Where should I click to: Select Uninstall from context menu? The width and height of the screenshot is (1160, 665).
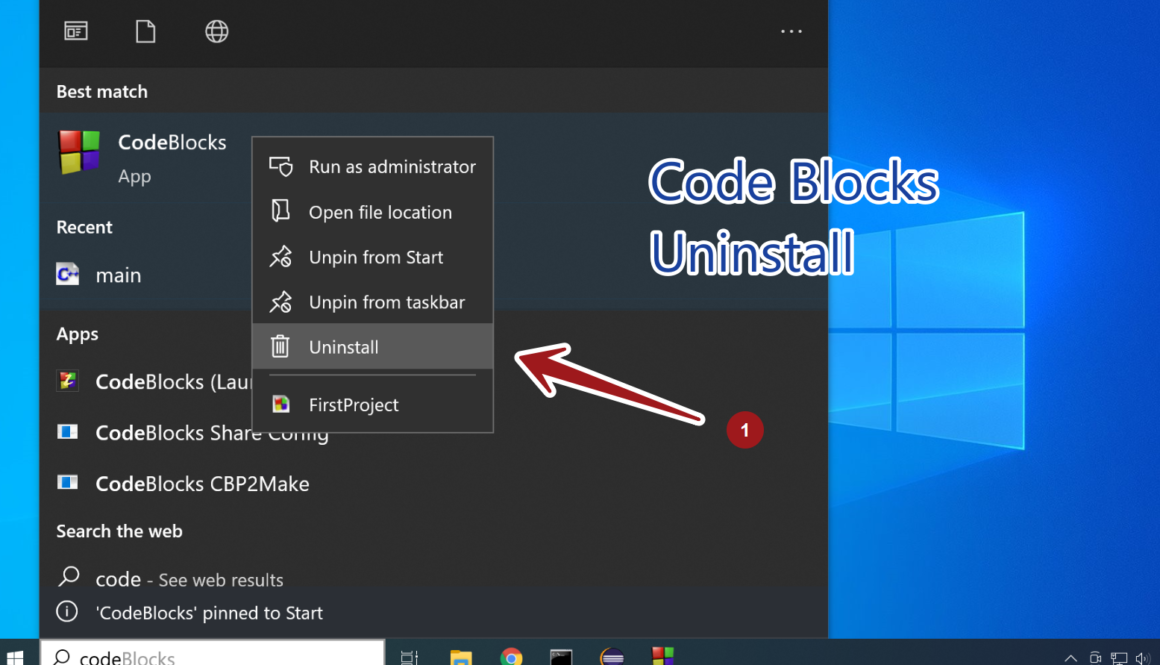(x=344, y=347)
